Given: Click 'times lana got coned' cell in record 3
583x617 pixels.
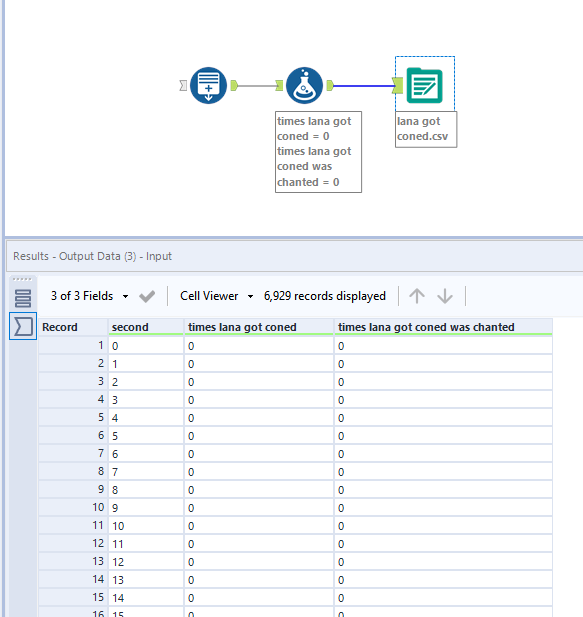Looking at the screenshot, I should [x=259, y=382].
